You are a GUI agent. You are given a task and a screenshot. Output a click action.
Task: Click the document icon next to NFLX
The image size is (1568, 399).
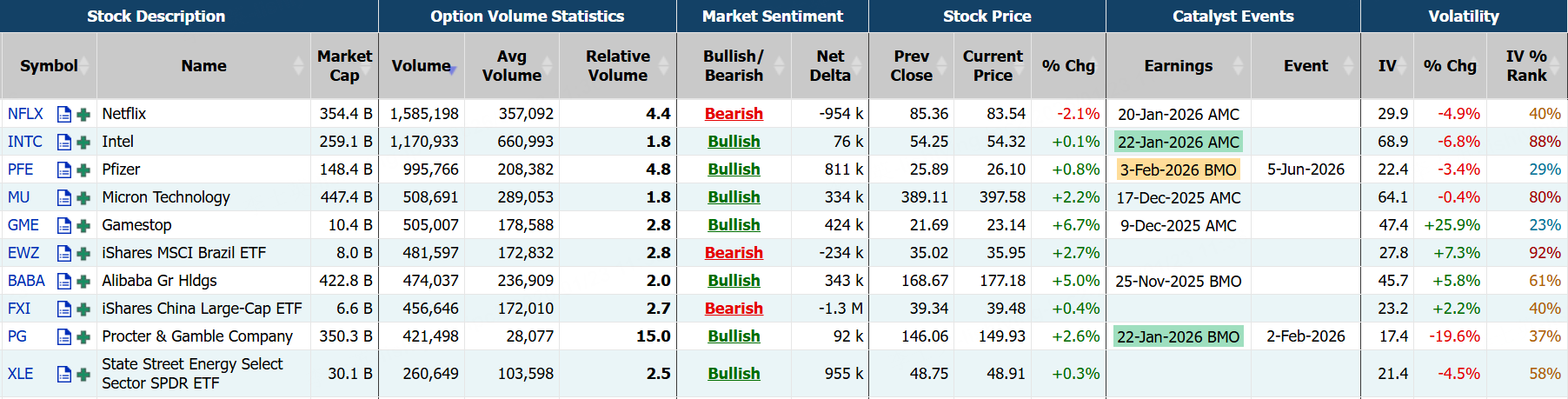click(x=63, y=114)
